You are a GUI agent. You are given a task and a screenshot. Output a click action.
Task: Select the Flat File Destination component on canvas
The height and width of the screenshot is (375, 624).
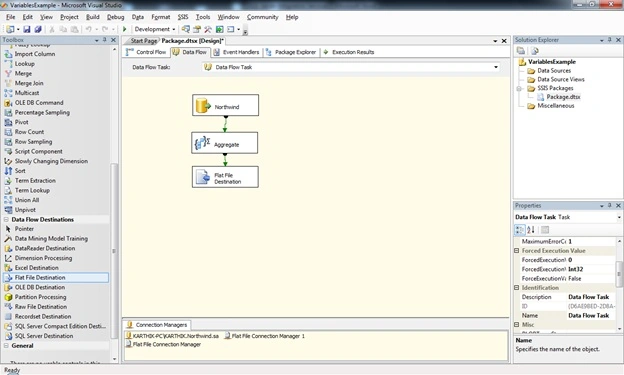coord(225,177)
